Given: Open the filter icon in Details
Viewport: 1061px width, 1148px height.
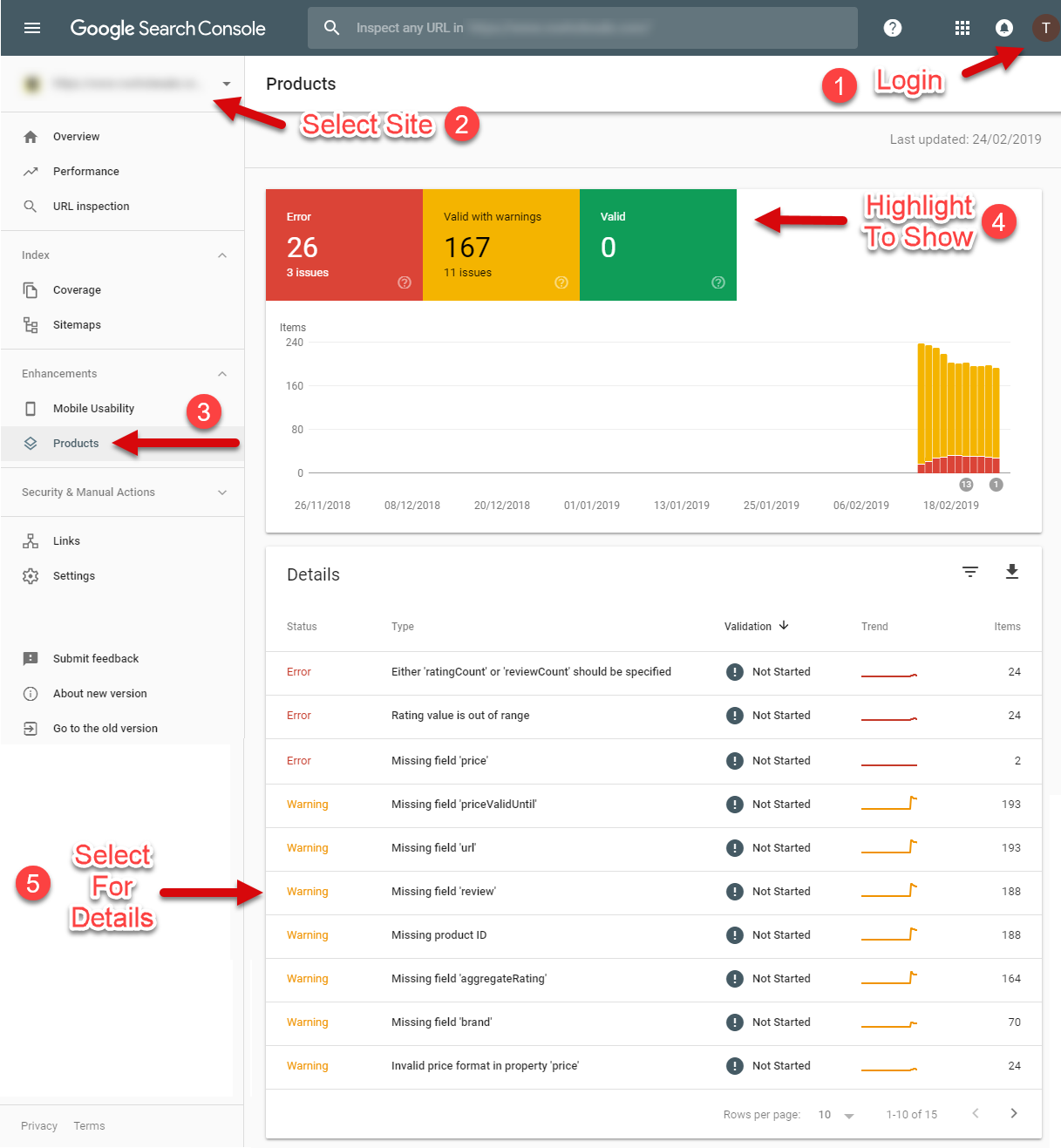Looking at the screenshot, I should click(970, 572).
